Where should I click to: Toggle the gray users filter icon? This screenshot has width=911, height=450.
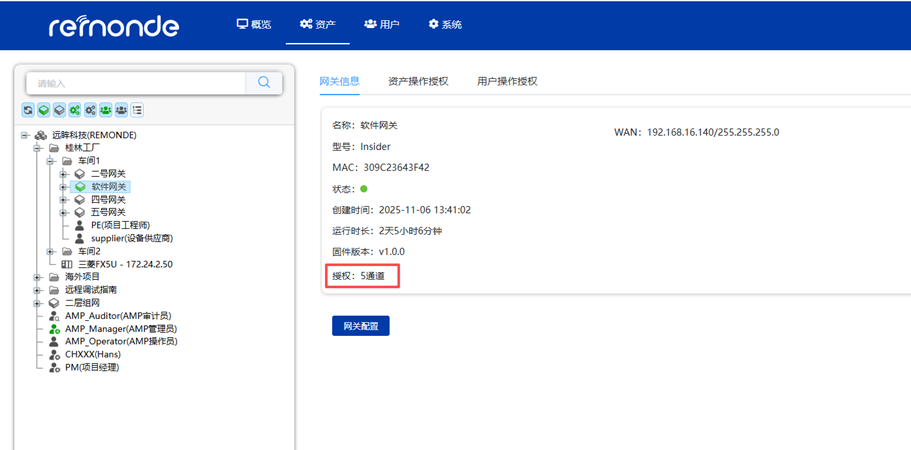[x=121, y=109]
